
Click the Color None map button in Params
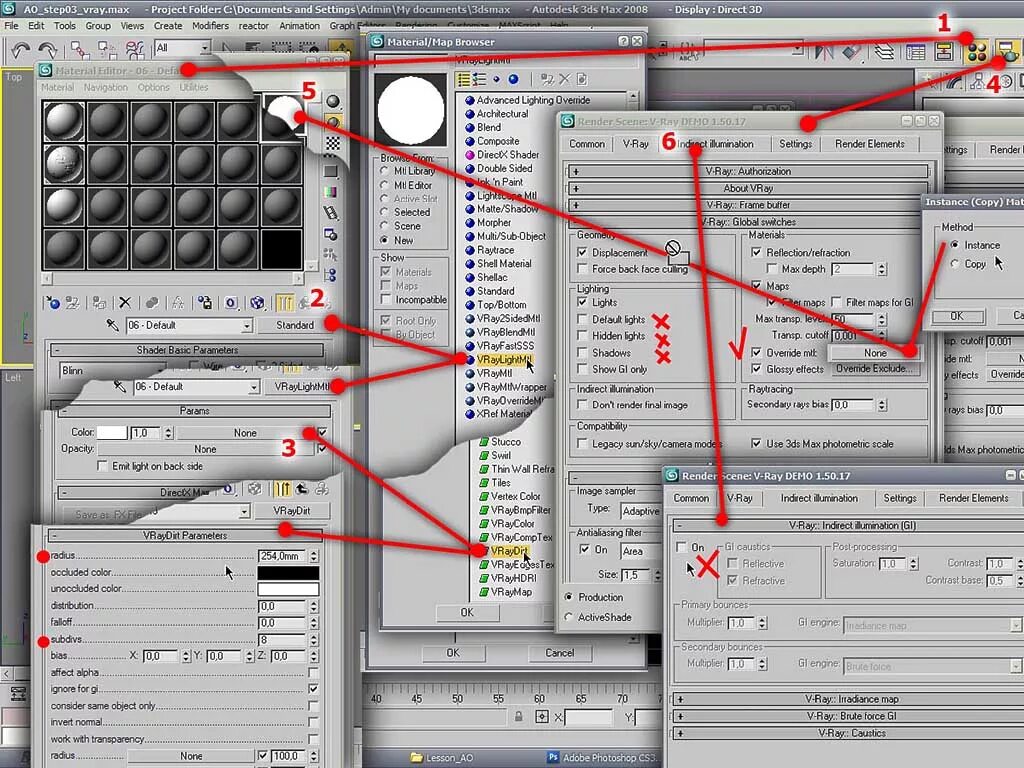[245, 433]
